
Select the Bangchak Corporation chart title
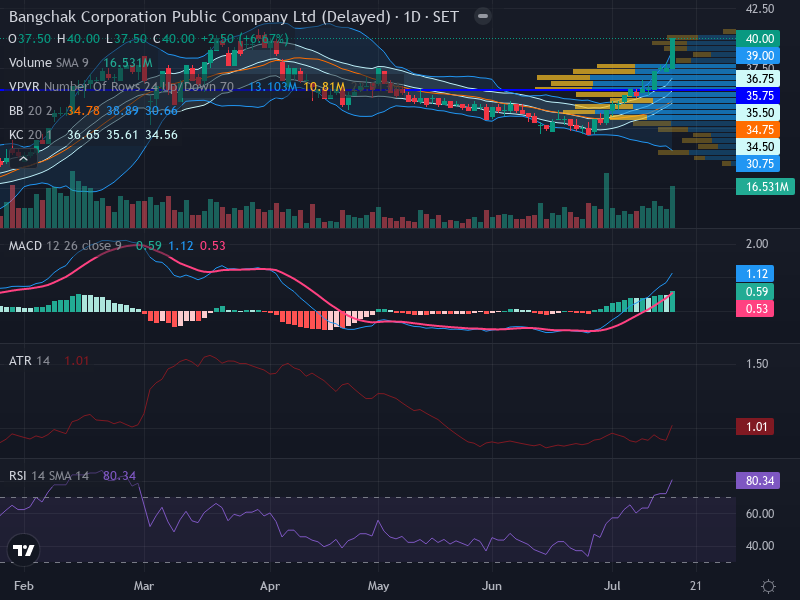pos(234,17)
